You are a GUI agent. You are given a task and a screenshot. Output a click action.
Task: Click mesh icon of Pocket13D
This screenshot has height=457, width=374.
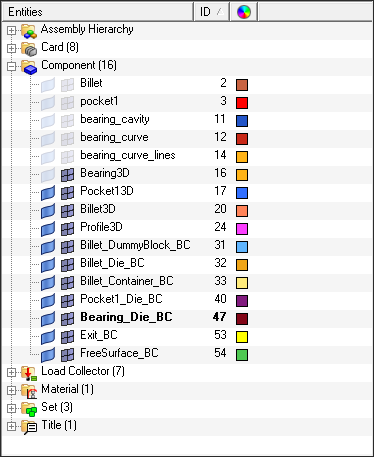point(67,193)
